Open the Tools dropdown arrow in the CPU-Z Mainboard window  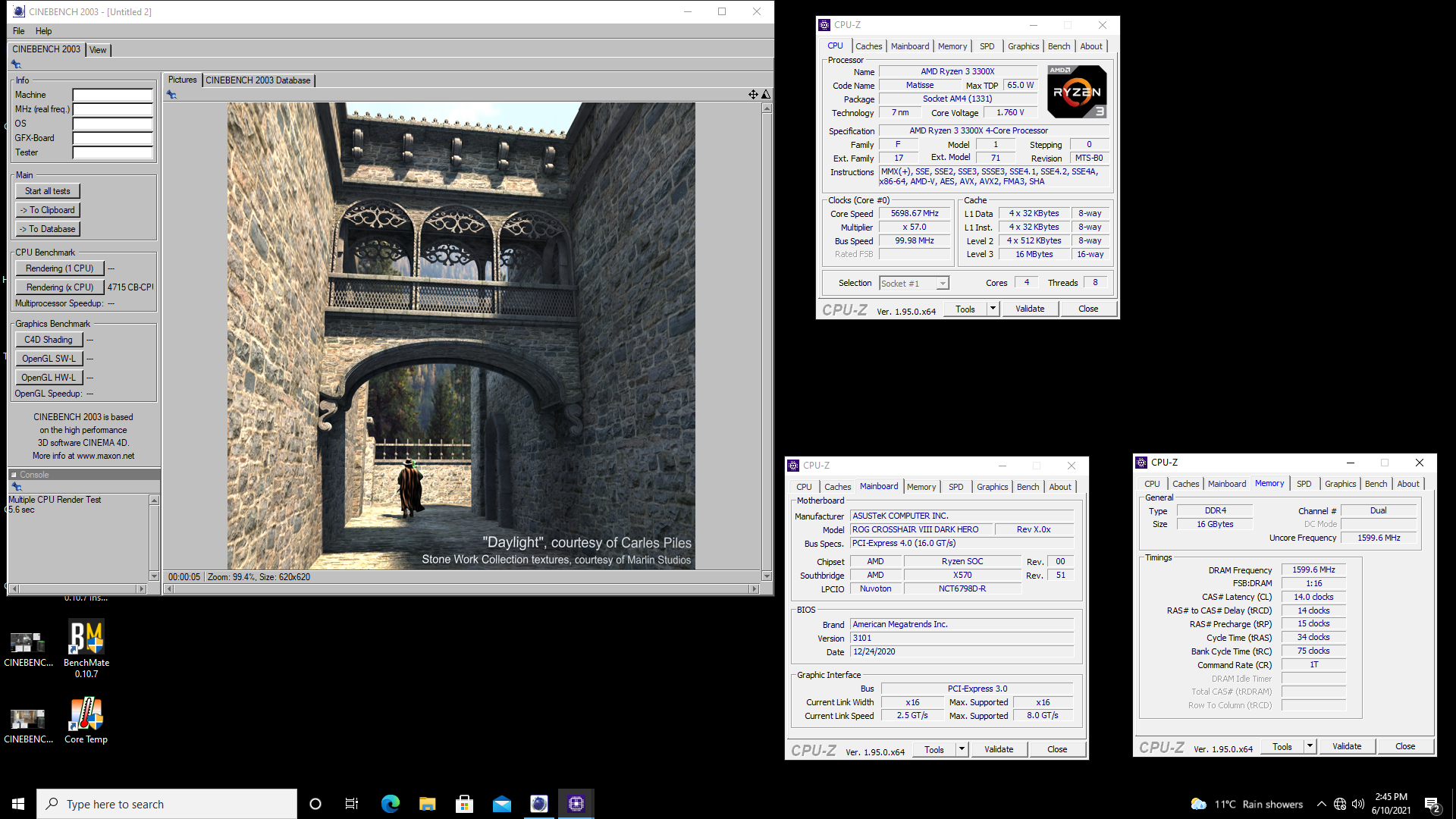962,749
